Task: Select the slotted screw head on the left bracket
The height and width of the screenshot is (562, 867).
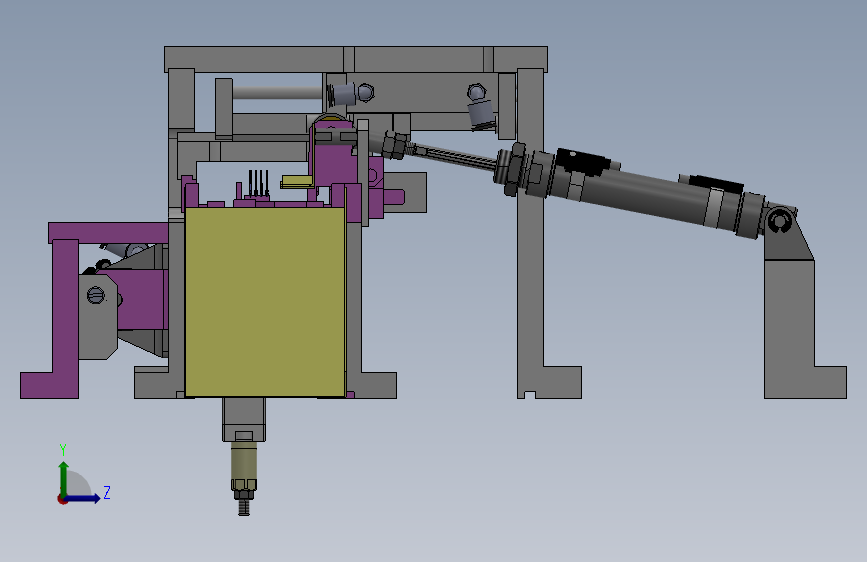Action: [96, 295]
